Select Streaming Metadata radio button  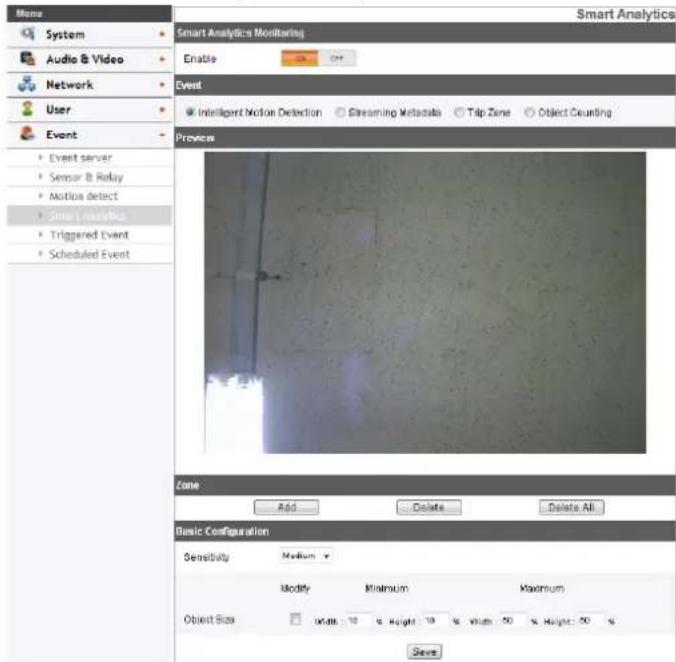pos(340,112)
